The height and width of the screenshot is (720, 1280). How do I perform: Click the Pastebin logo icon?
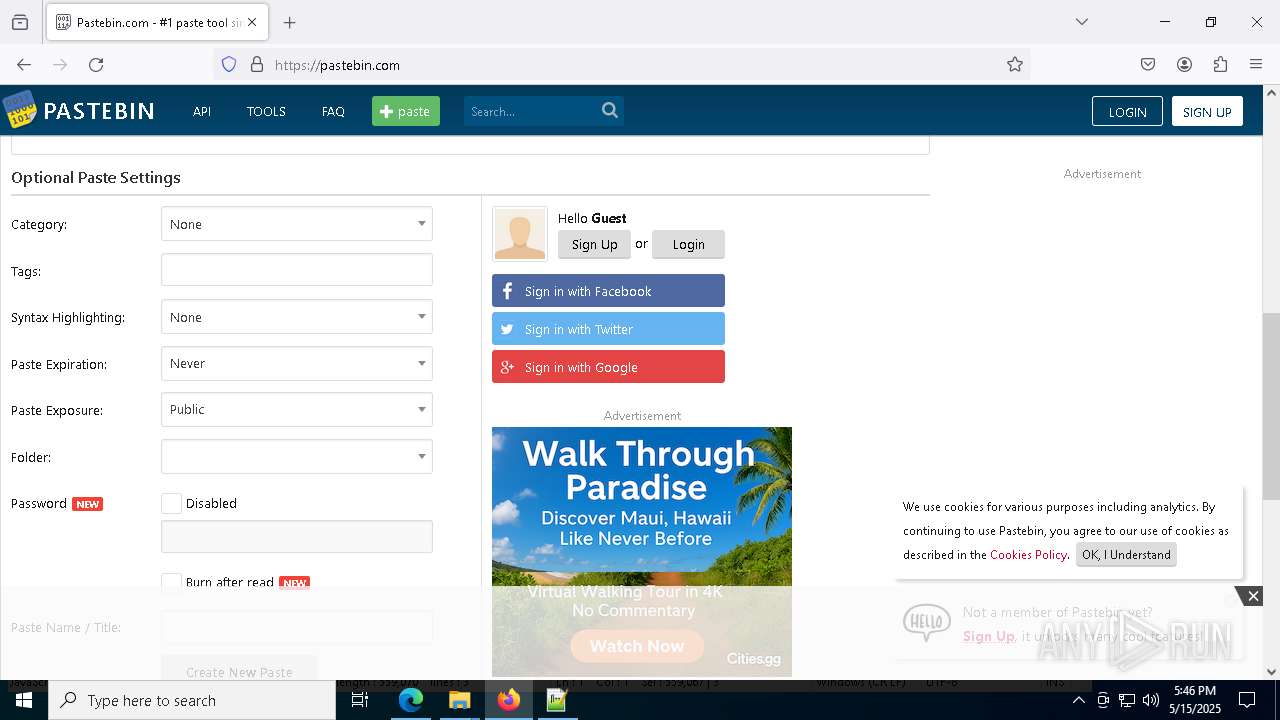[19, 110]
